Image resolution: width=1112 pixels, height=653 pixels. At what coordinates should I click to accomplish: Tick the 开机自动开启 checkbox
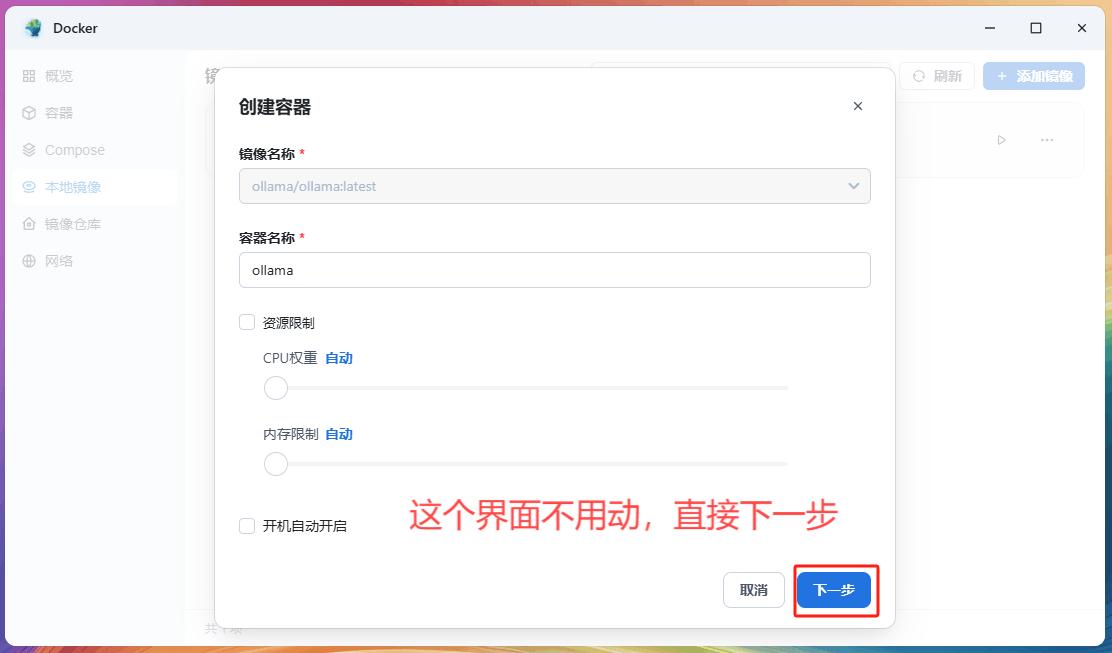click(x=247, y=526)
